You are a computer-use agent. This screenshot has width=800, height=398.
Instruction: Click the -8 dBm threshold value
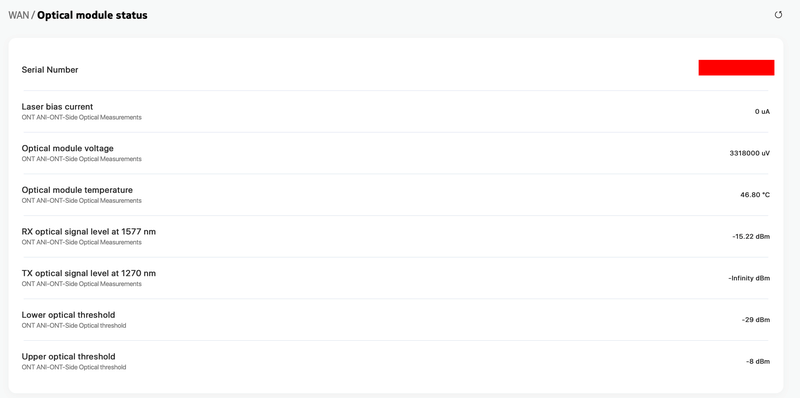pos(758,362)
